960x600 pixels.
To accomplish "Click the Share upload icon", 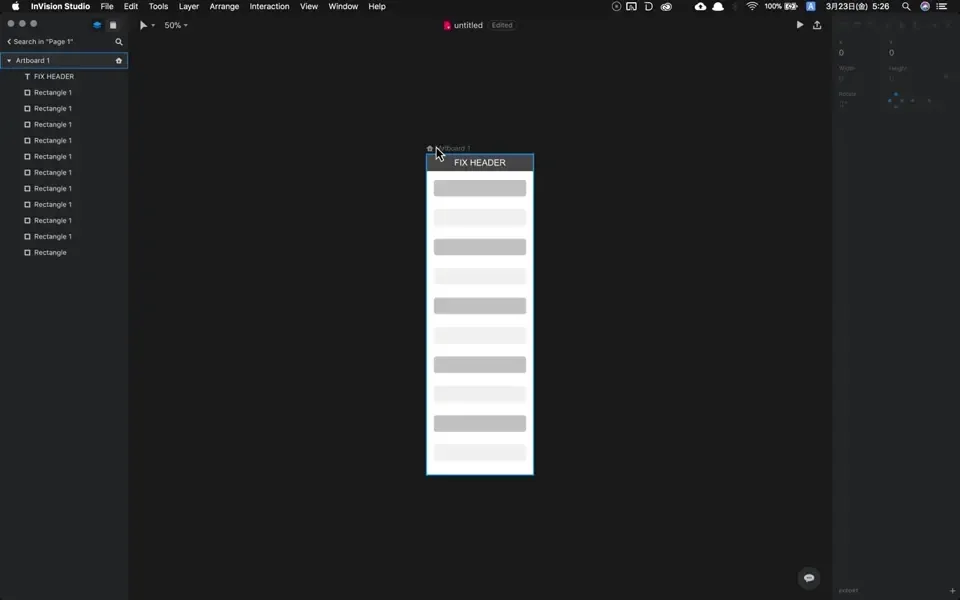I will click(817, 25).
